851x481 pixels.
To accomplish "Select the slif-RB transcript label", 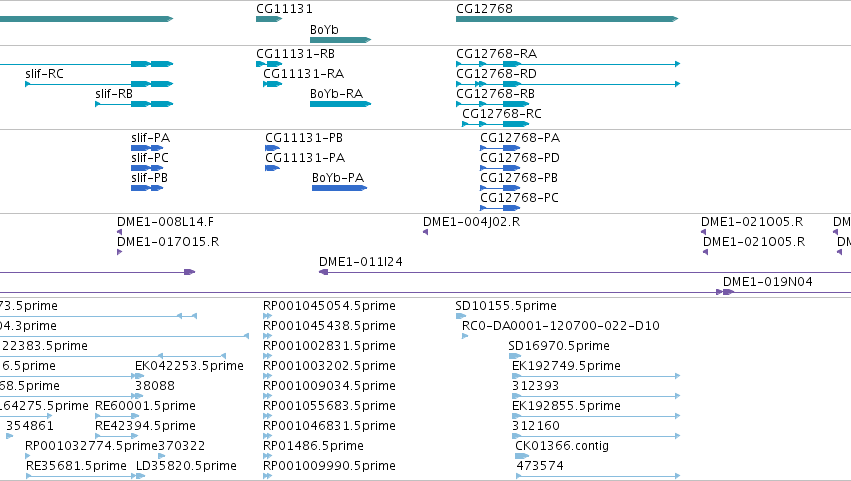I will tap(114, 94).
